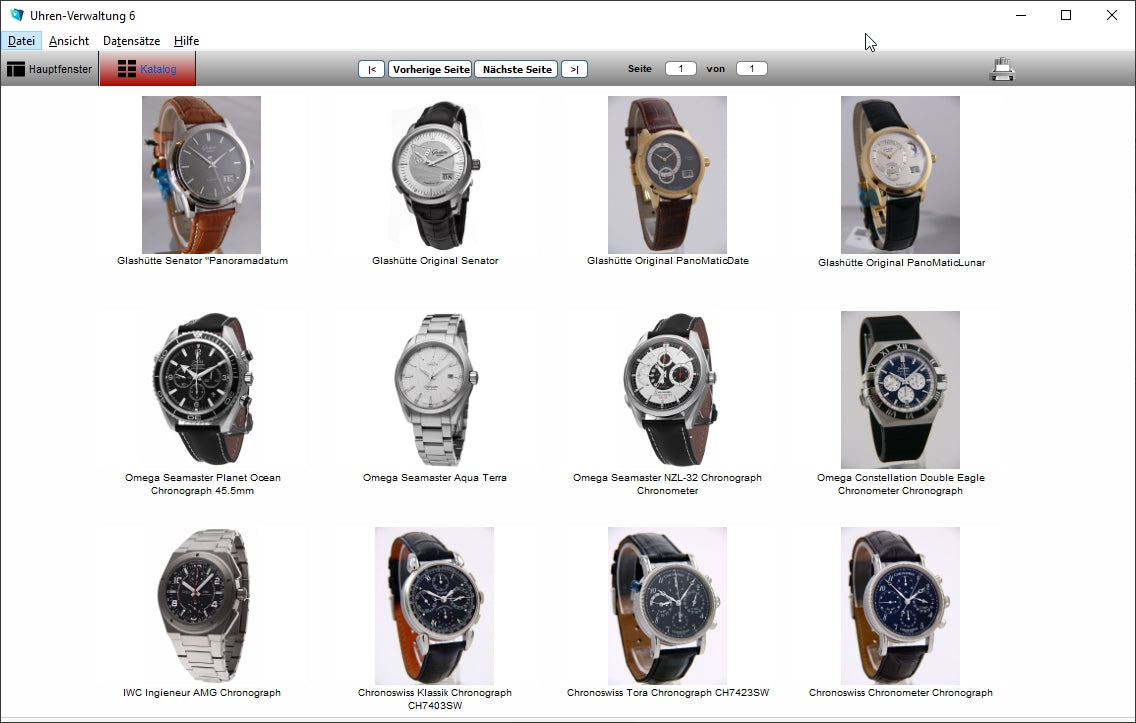Image resolution: width=1136 pixels, height=723 pixels.
Task: Click the printer icon in toolbar
Action: click(1002, 69)
